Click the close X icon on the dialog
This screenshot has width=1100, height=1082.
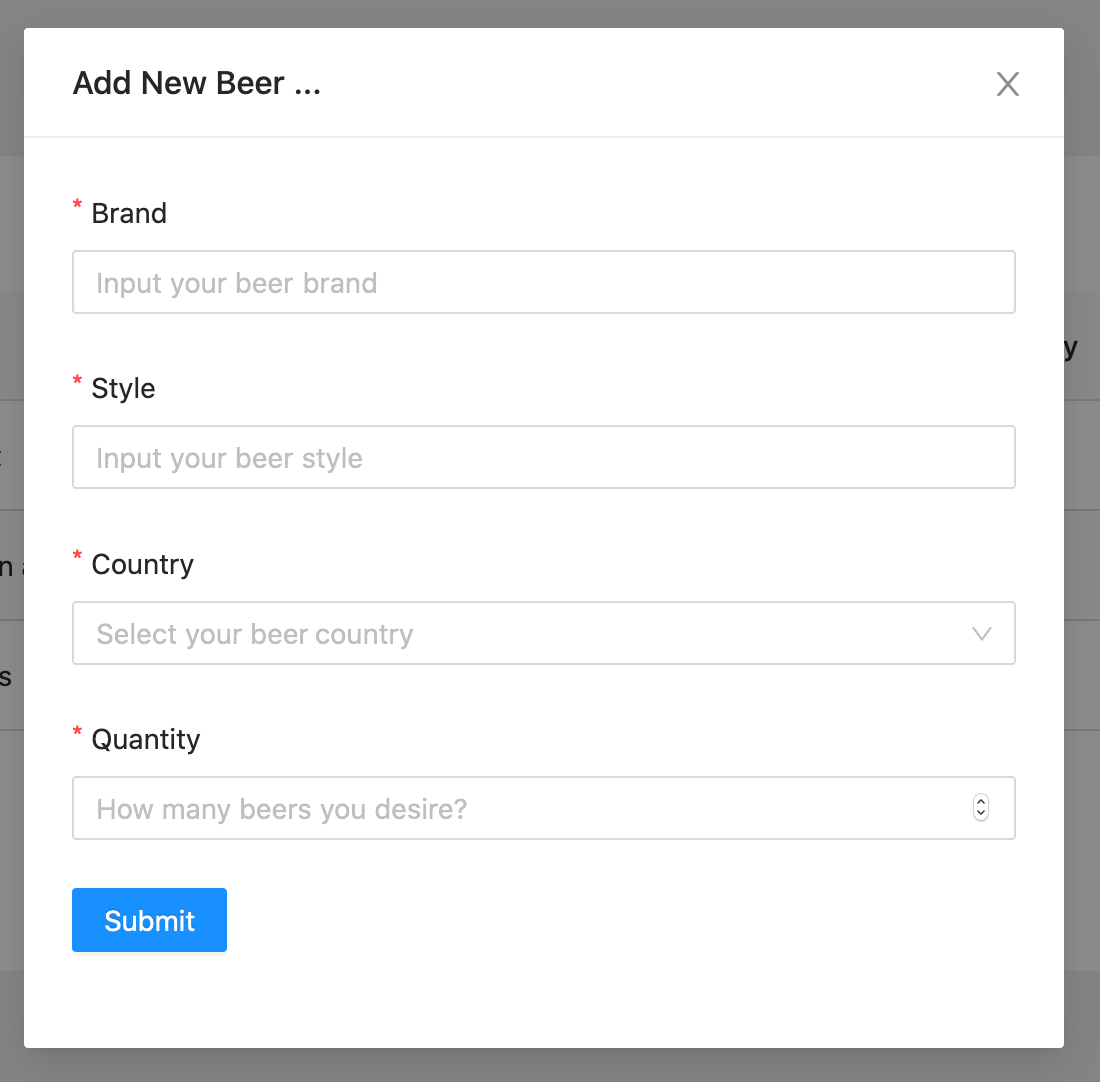[x=1008, y=84]
